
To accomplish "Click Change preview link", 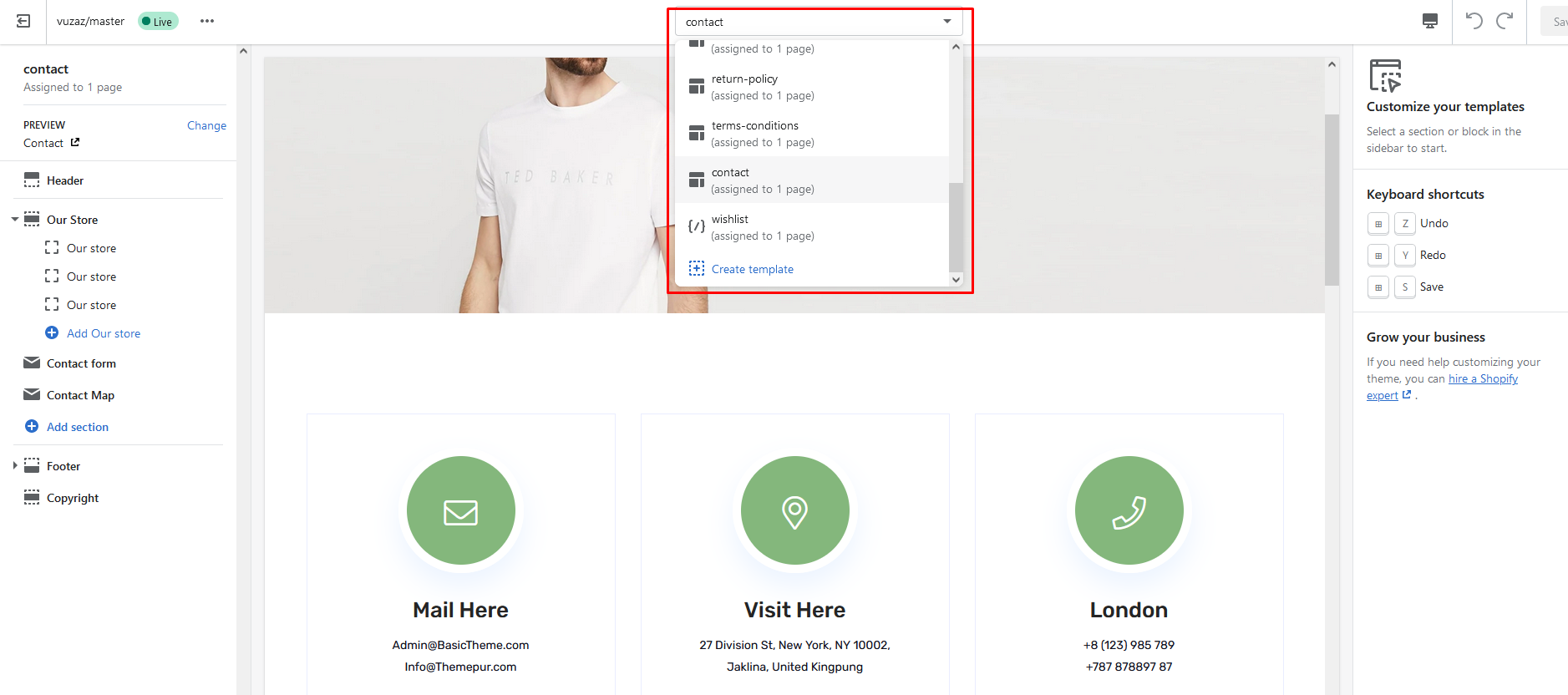I will click(206, 125).
